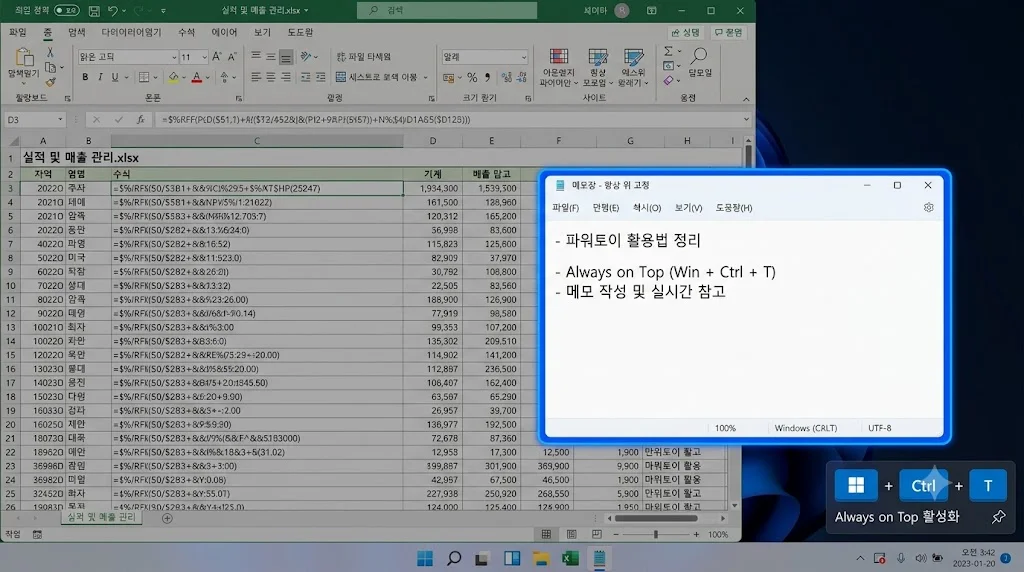Open Notepad settings gear icon

coord(928,207)
